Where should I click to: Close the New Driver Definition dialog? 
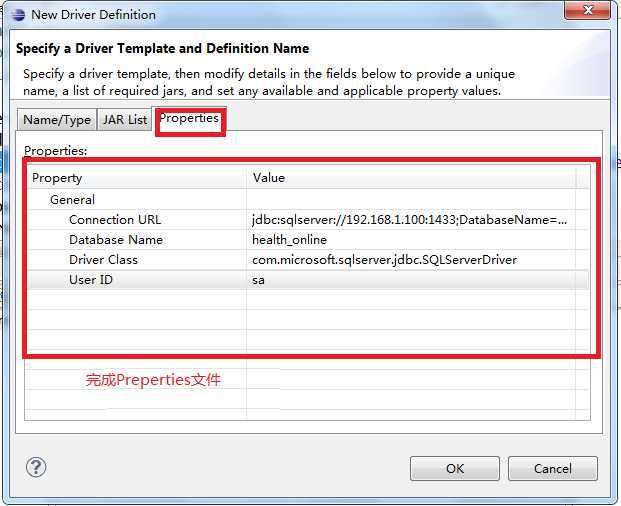[x=587, y=10]
